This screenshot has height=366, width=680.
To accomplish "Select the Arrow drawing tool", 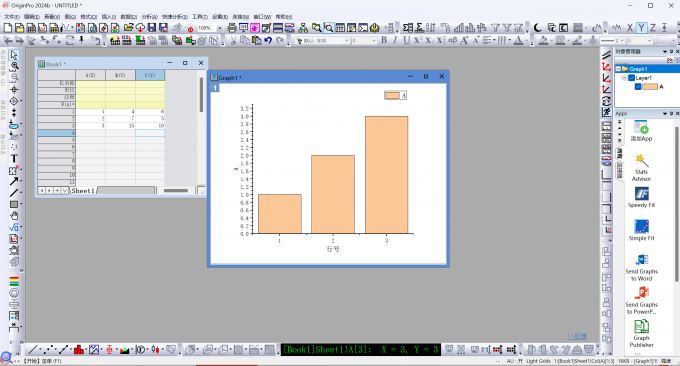I will (14, 181).
